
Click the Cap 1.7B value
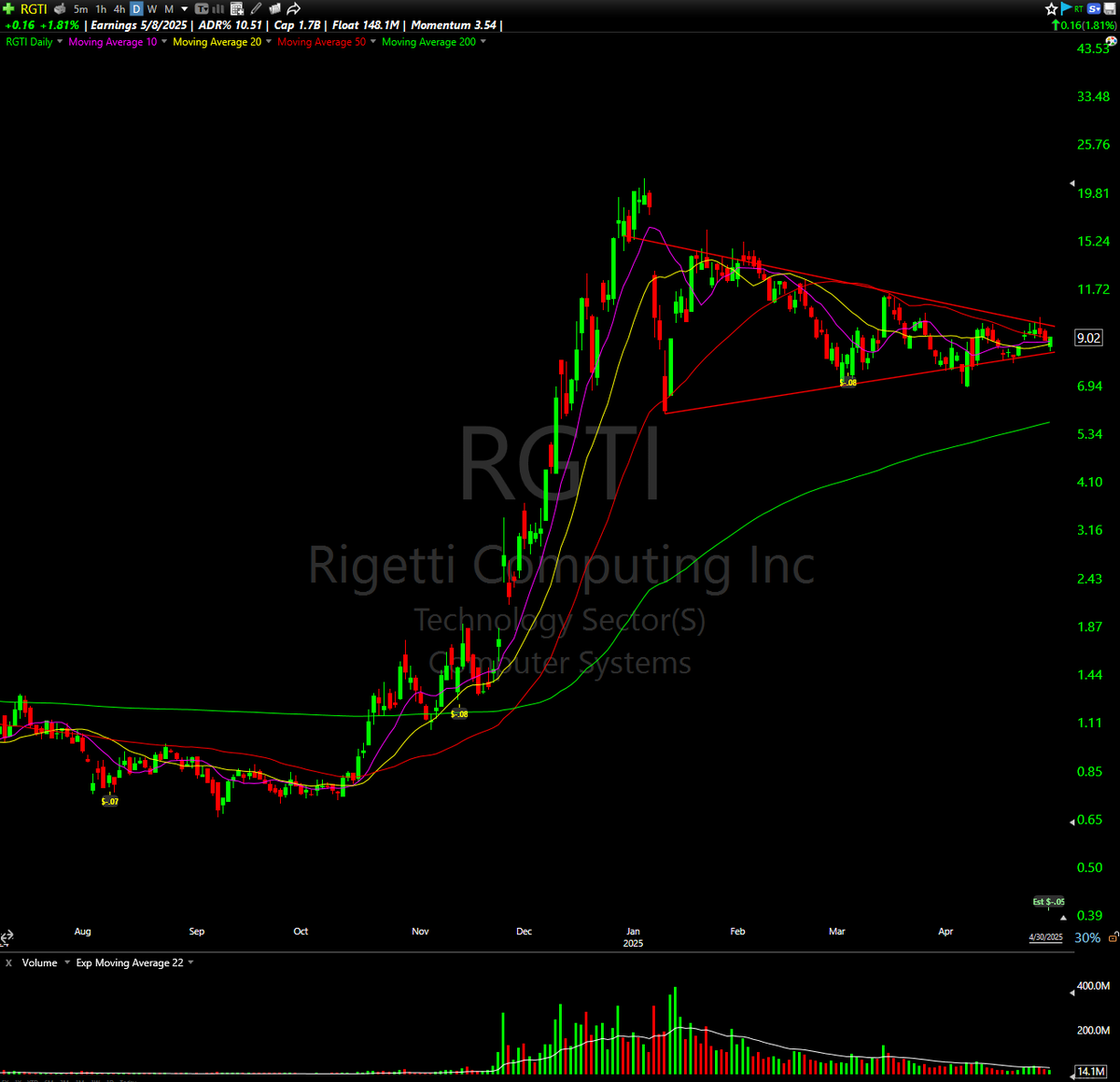coord(298,25)
